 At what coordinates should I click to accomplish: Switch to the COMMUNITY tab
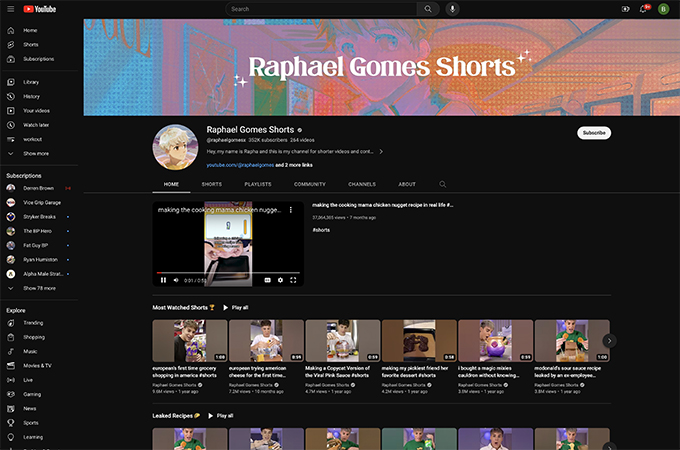[310, 184]
